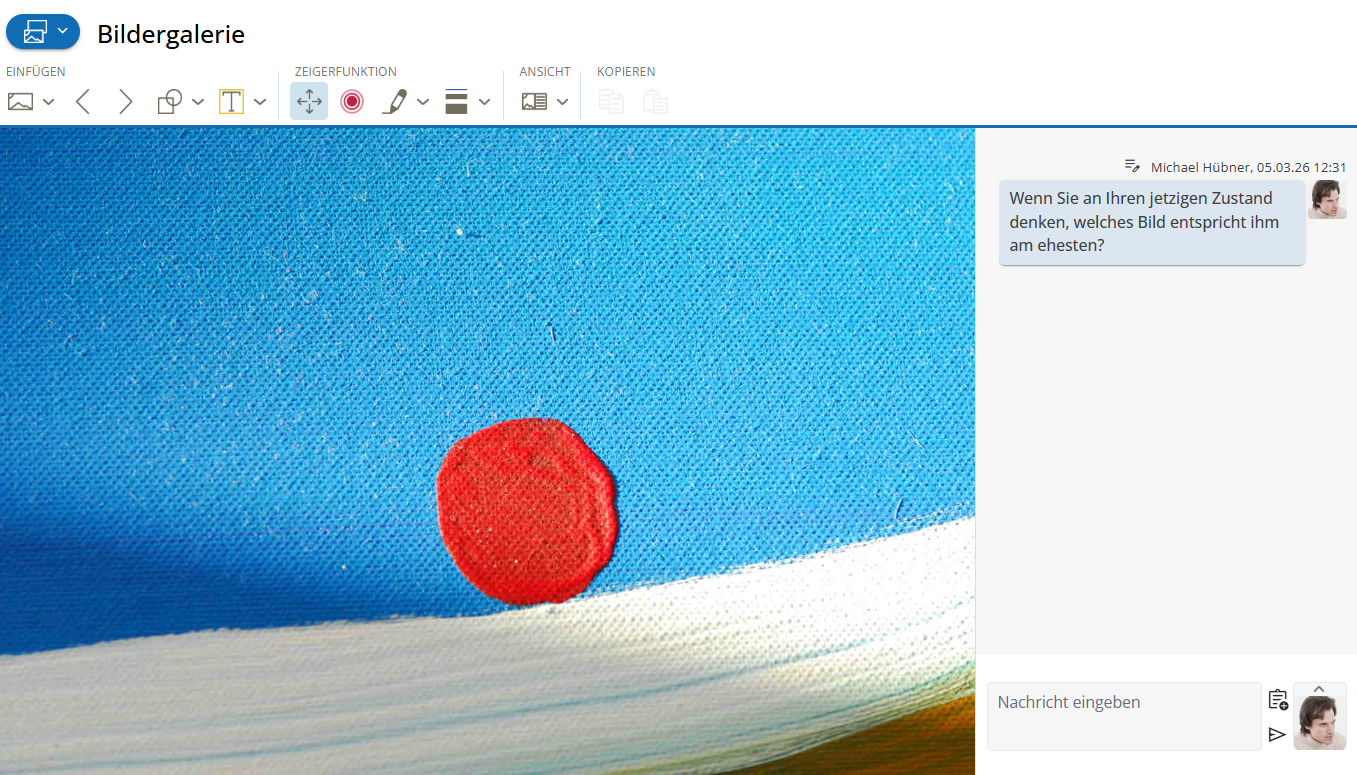Screen dimensions: 1357x775
Task: Expand the shapes dropdown arrow
Action: [198, 102]
